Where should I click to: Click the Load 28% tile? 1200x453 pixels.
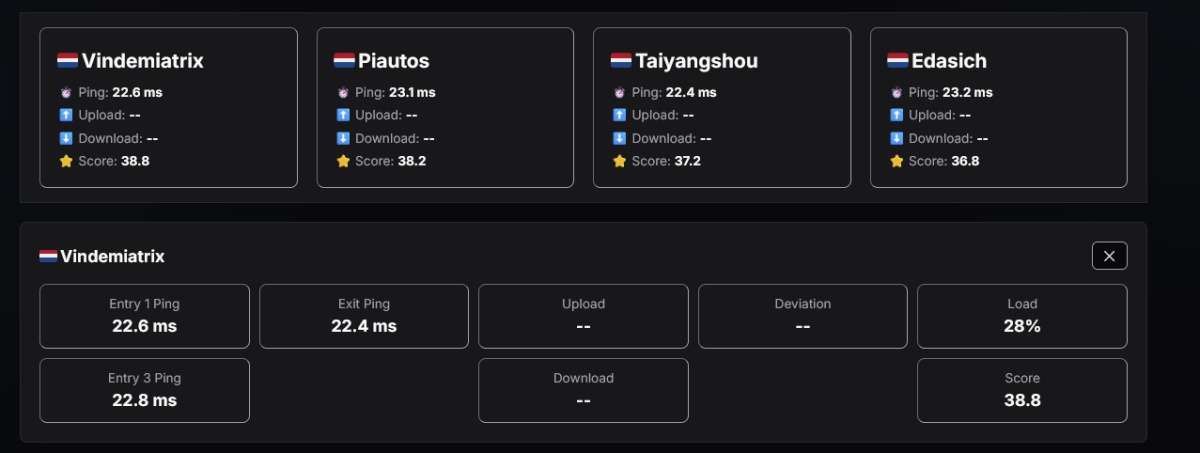[1022, 316]
